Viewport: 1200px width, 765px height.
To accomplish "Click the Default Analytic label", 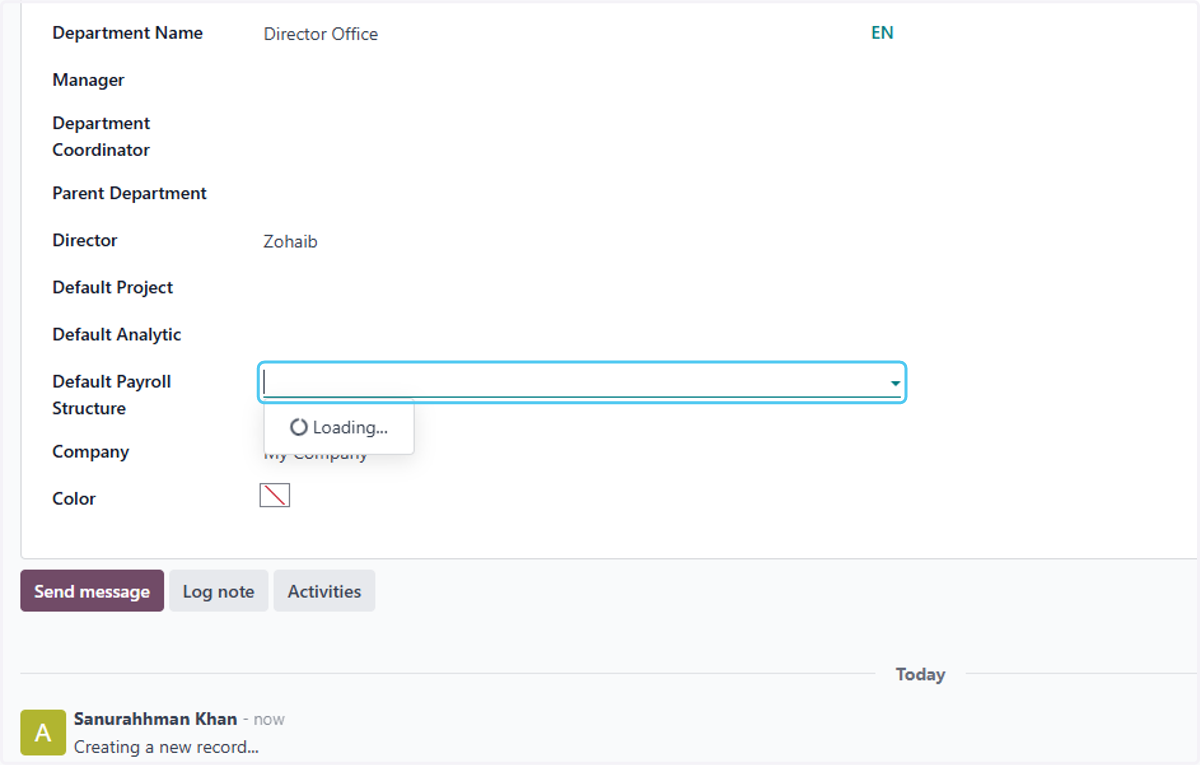I will click(x=117, y=334).
